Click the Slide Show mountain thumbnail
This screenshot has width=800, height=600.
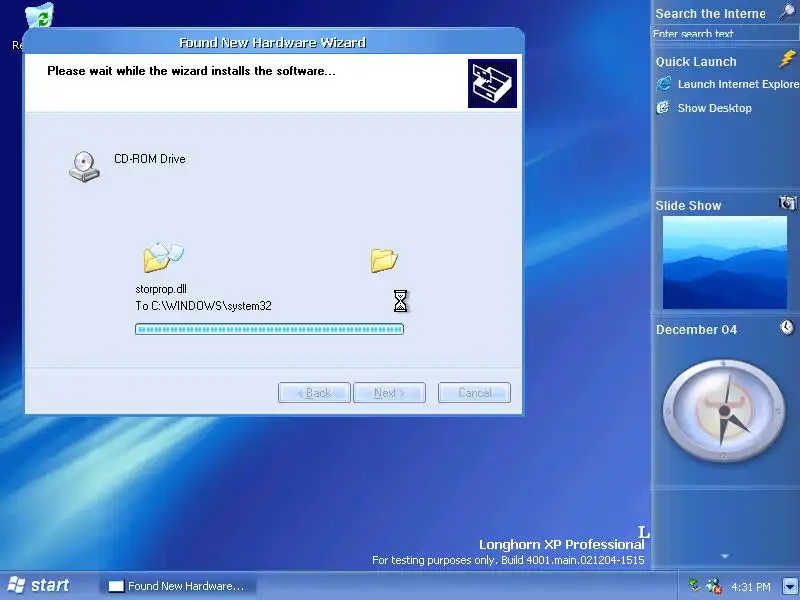[724, 262]
